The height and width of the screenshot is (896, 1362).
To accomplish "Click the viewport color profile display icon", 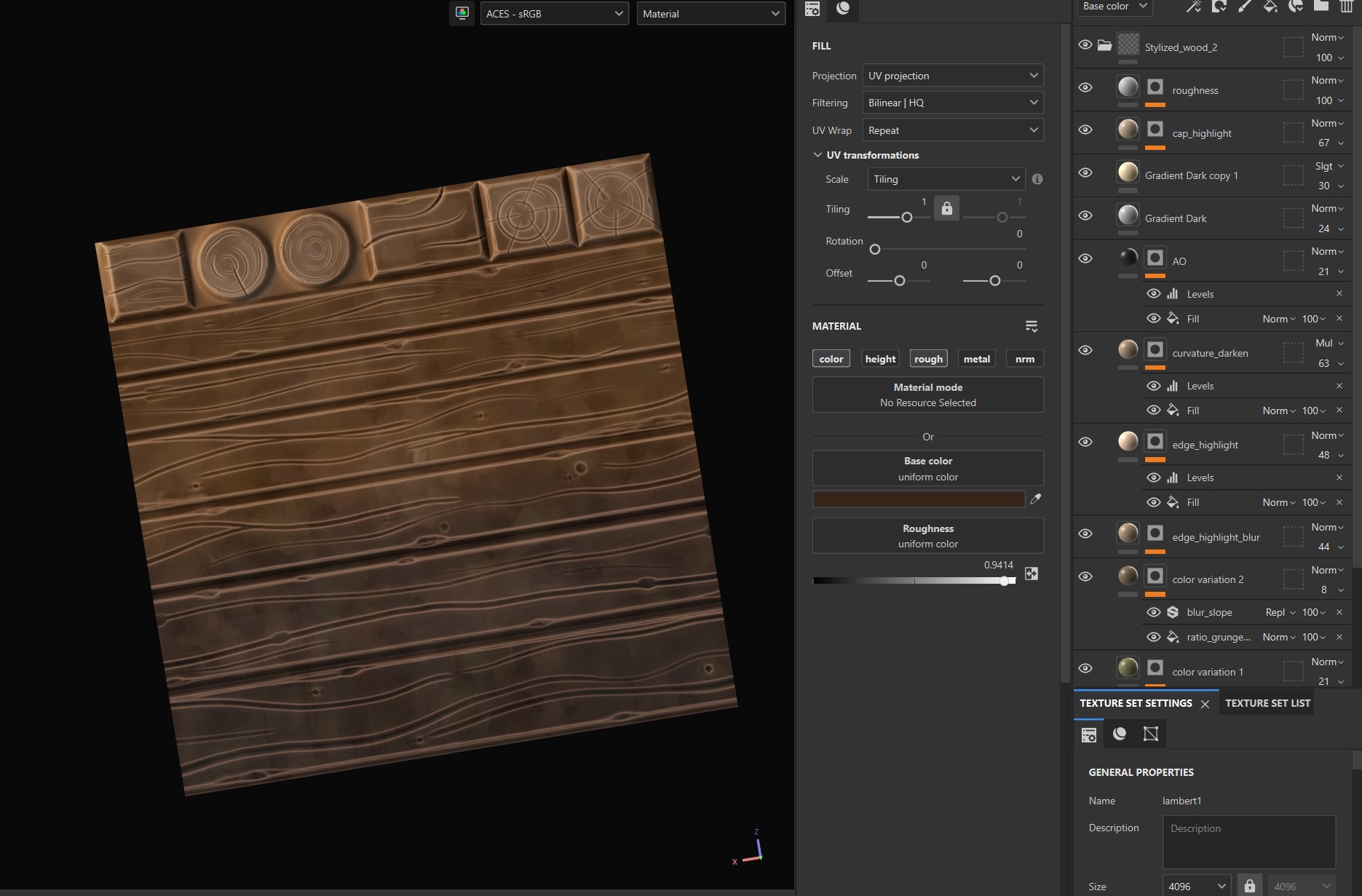I will (x=462, y=13).
